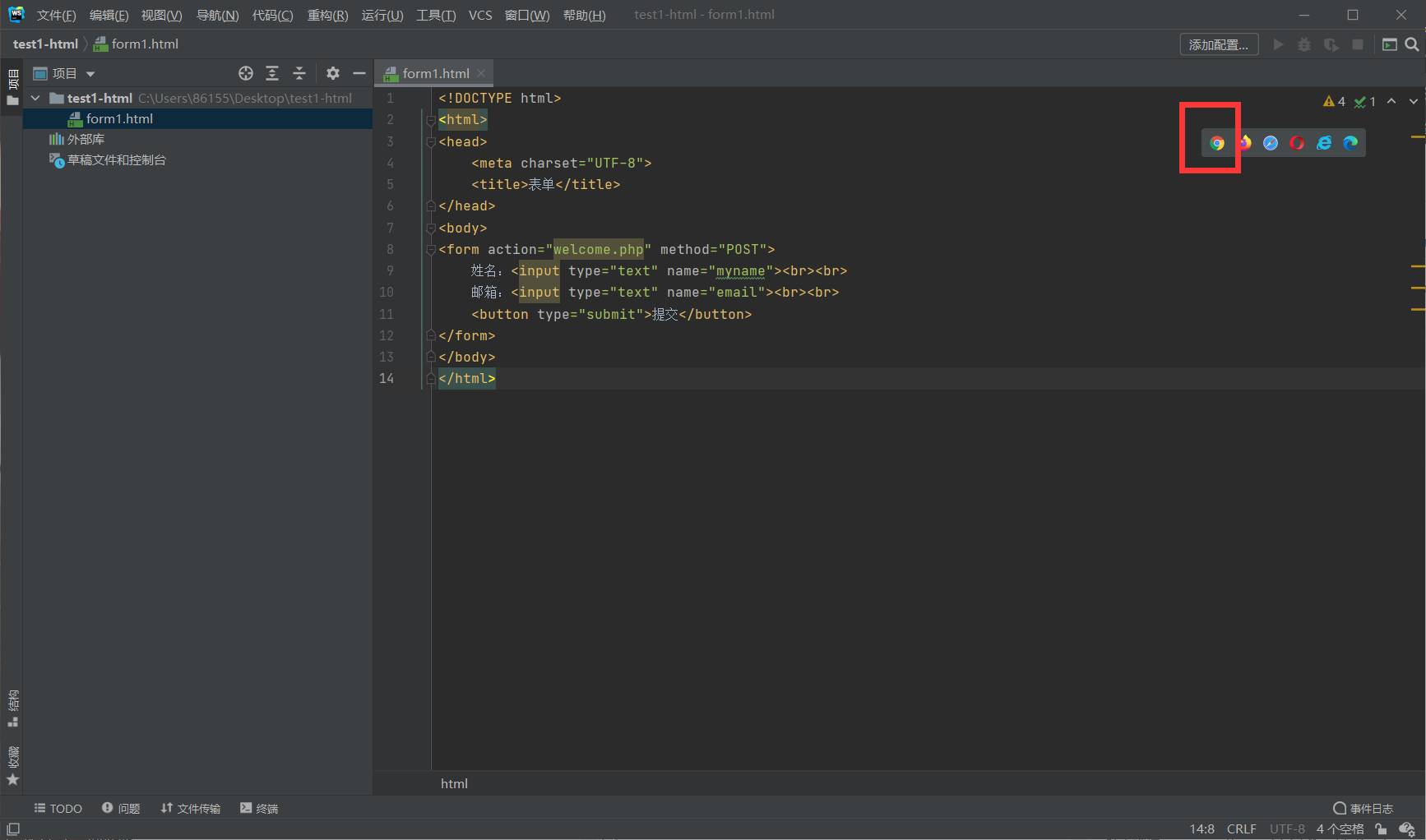Viewport: 1426px width, 840px height.
Task: Preview in Internet Explorer
Action: (1323, 142)
